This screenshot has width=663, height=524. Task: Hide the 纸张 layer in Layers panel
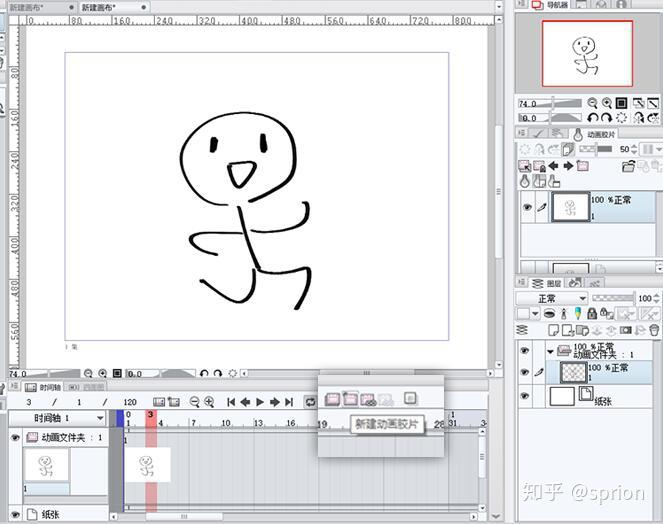click(525, 396)
